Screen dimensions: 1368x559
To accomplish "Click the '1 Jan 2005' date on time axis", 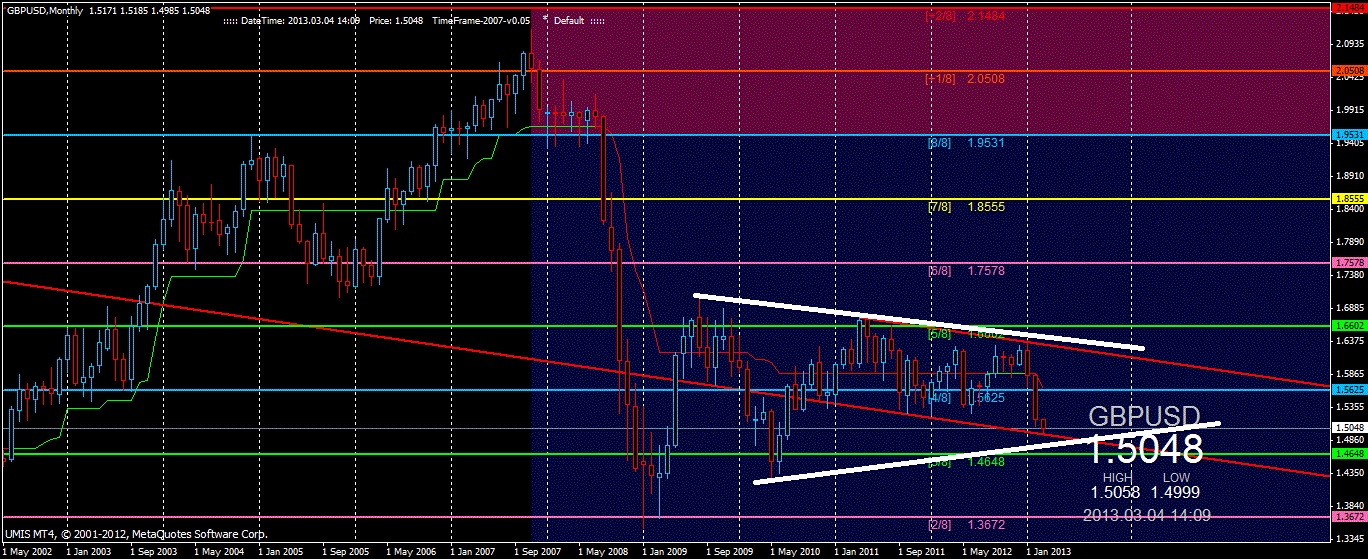I will [280, 551].
